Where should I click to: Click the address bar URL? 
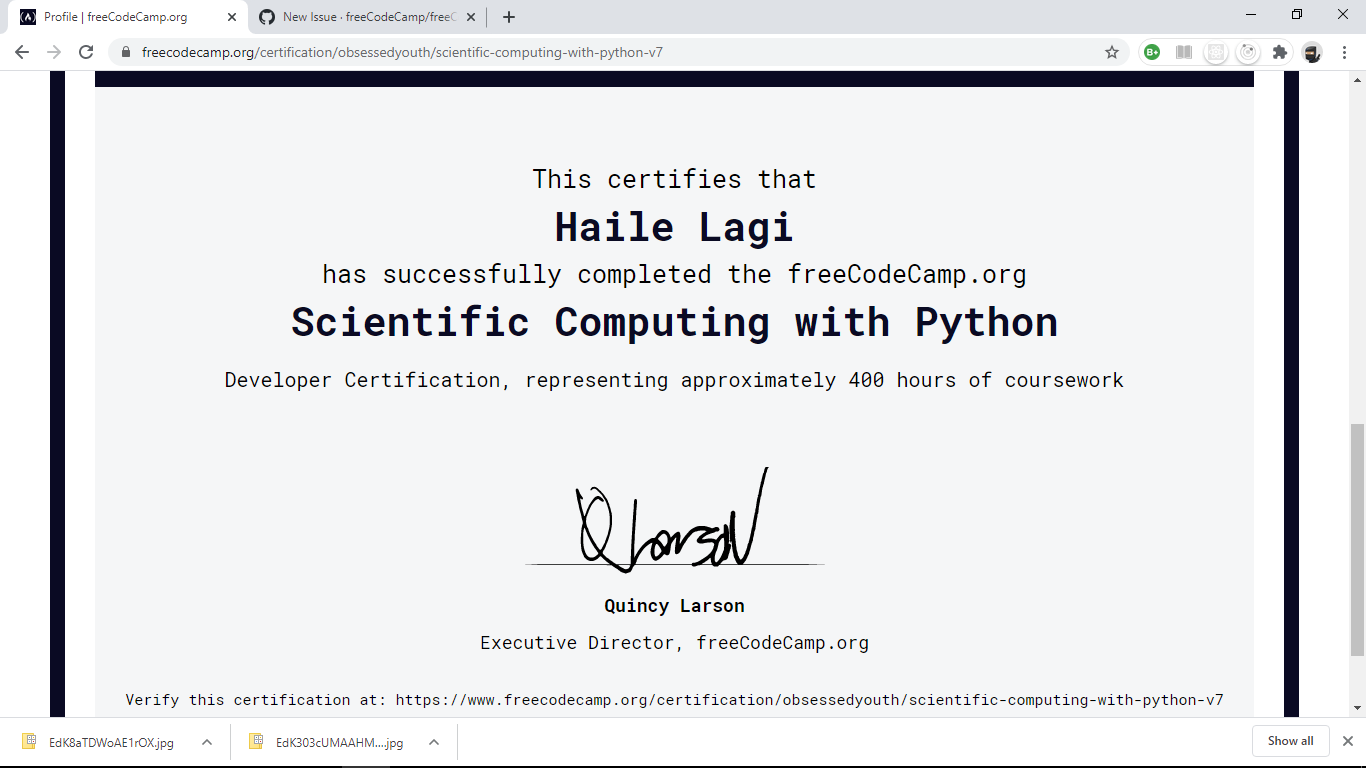(402, 52)
